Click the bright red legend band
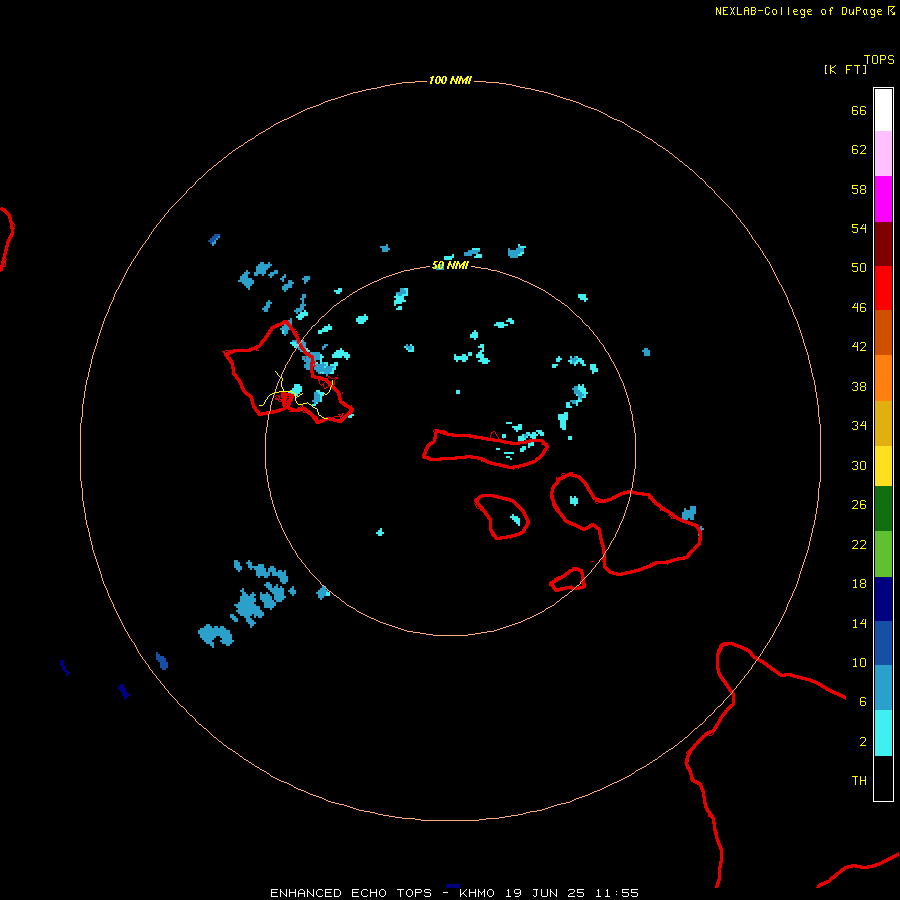The height and width of the screenshot is (900, 900). [x=883, y=288]
